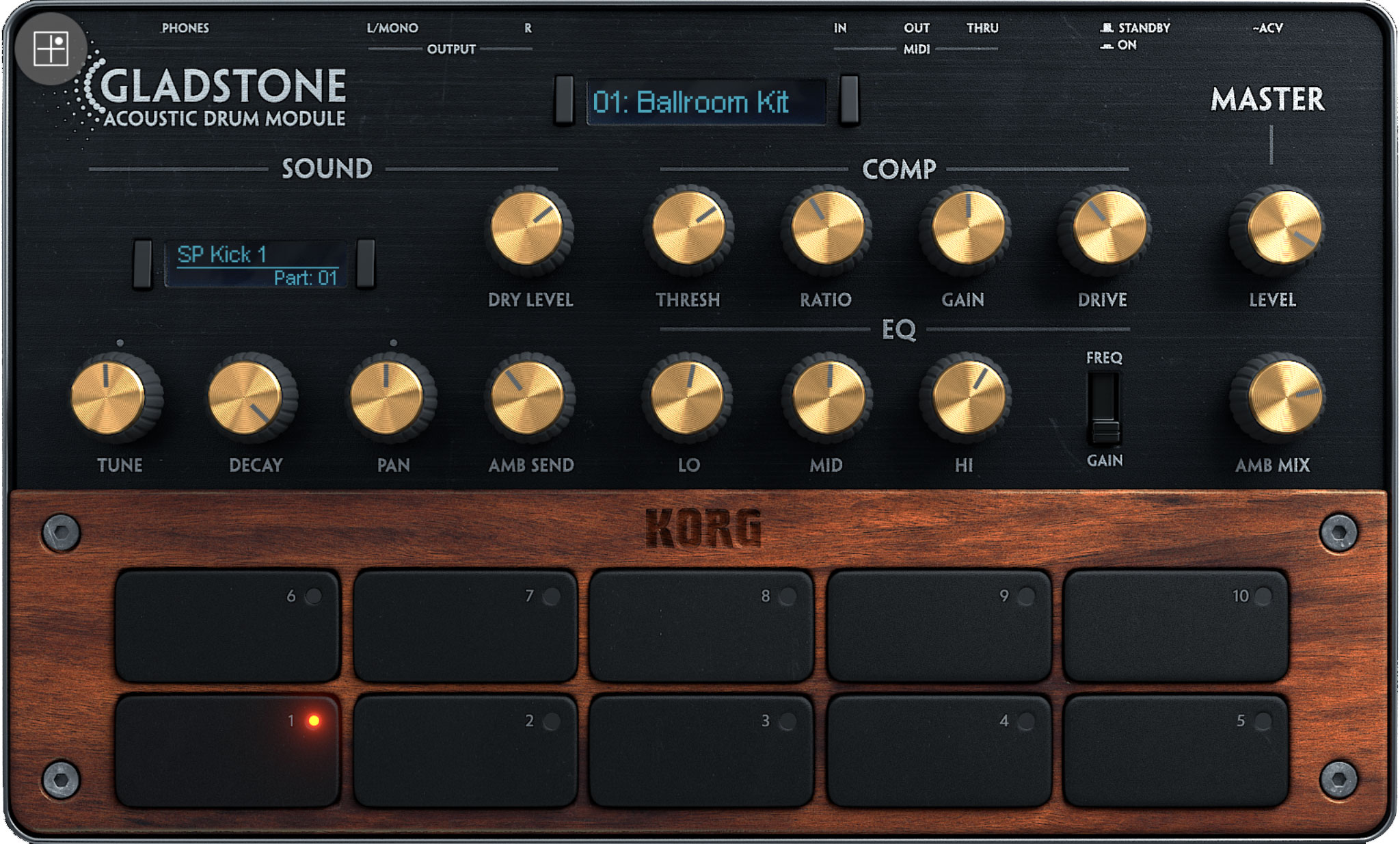Image resolution: width=1400 pixels, height=844 pixels.
Task: Click the EQ section heading
Action: [x=898, y=330]
